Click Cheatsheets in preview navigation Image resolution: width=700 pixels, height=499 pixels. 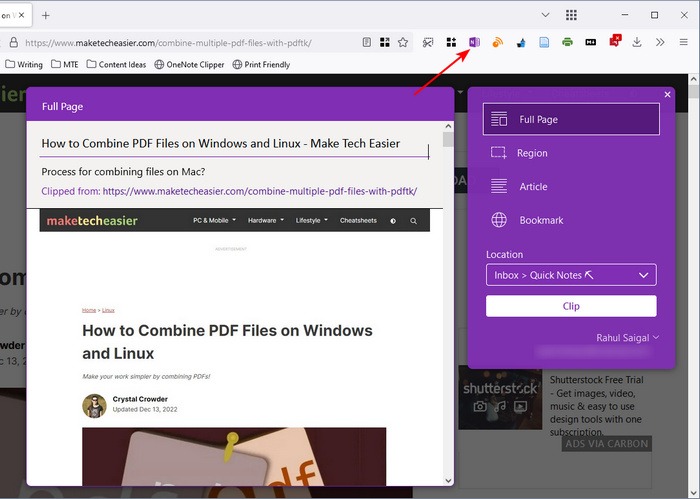[358, 220]
